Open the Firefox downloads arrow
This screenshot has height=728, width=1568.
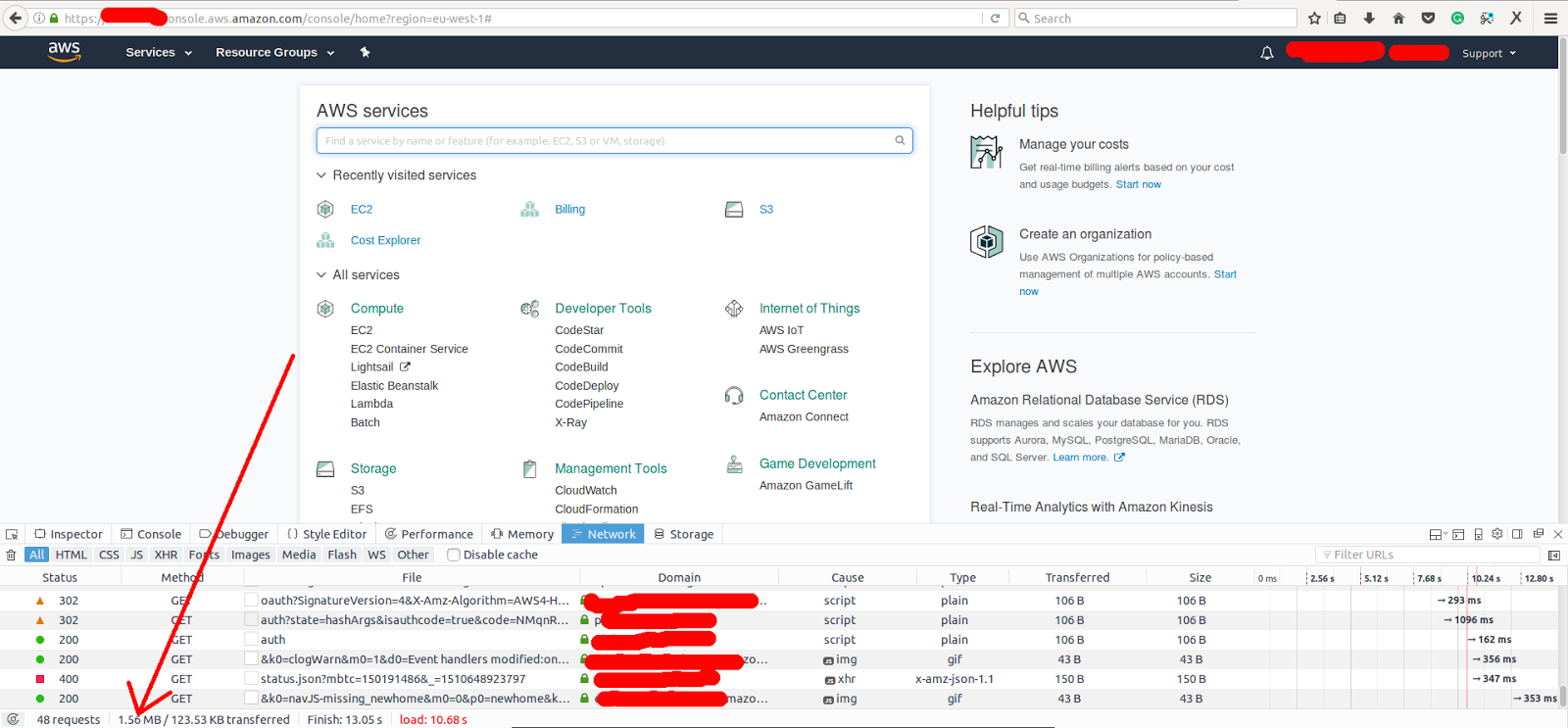tap(1369, 18)
